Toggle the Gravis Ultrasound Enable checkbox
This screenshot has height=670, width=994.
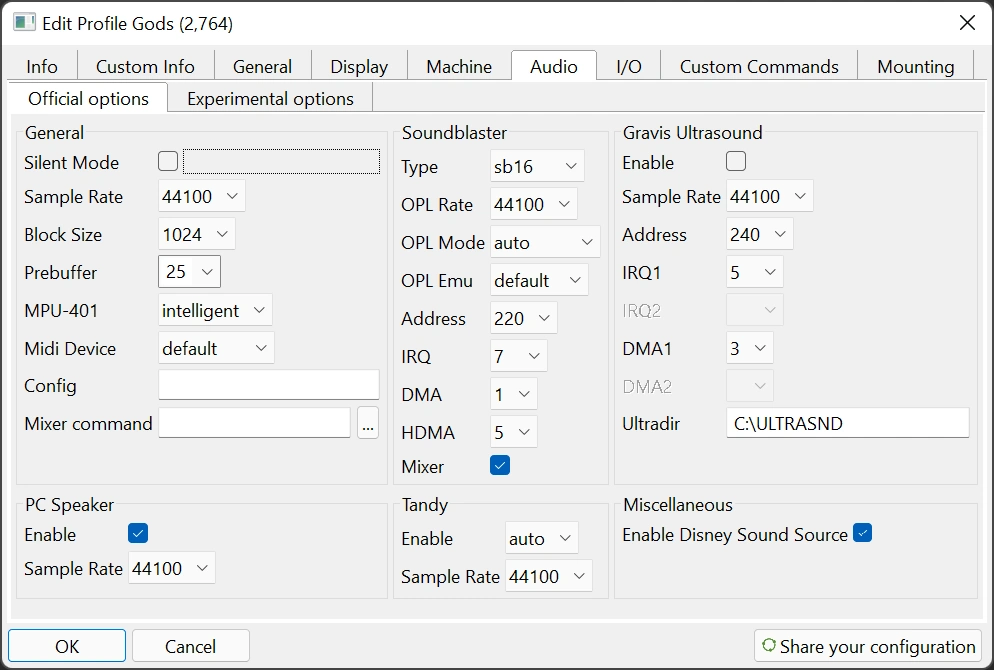point(736,161)
